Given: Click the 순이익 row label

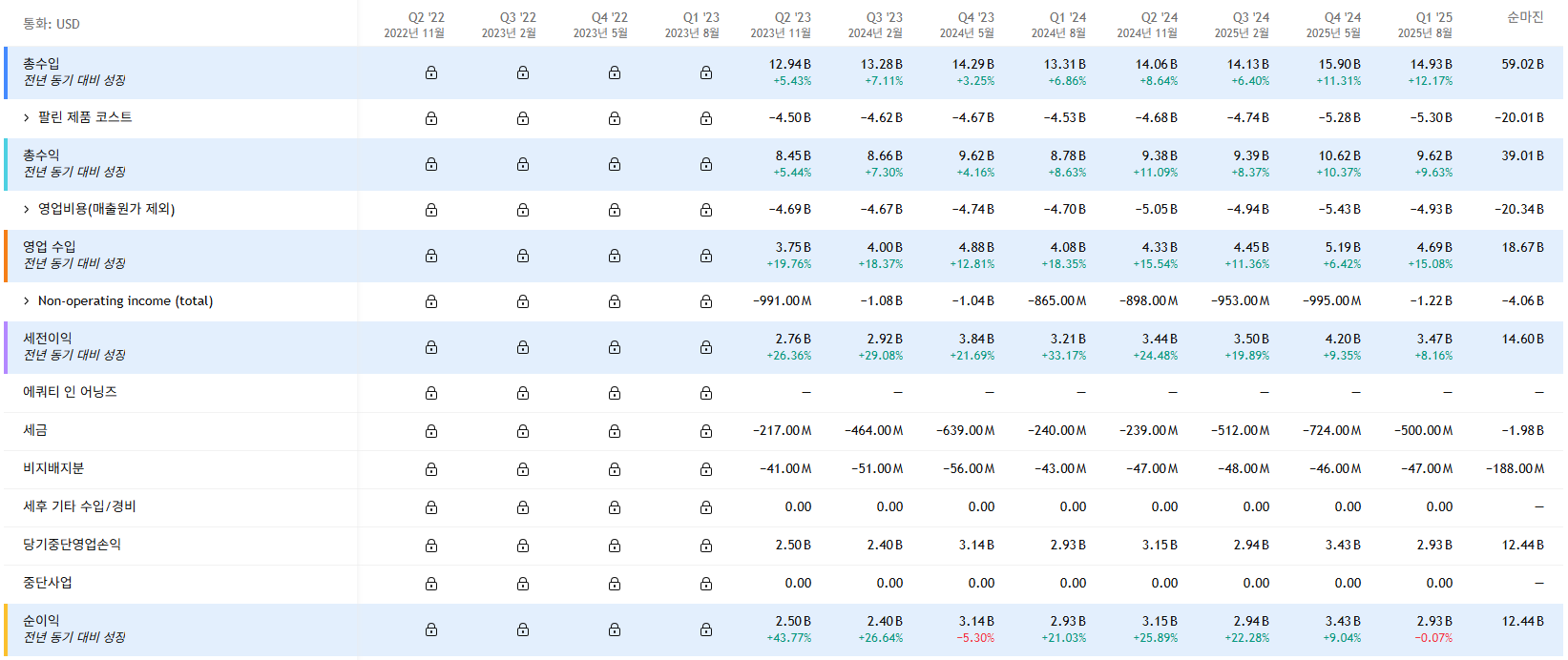Looking at the screenshot, I should (41, 621).
